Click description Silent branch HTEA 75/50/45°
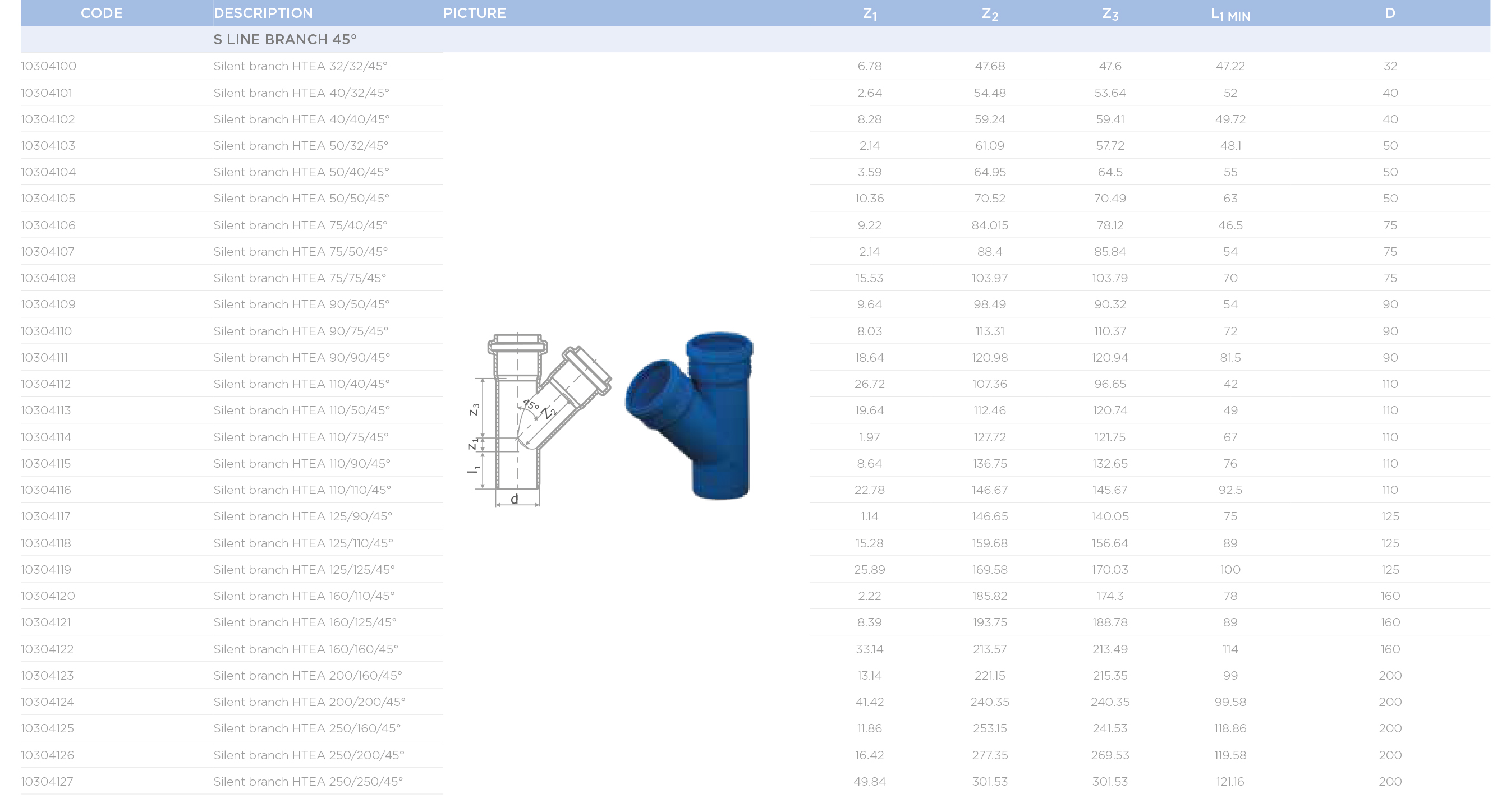The height and width of the screenshot is (812, 1511). [x=300, y=252]
